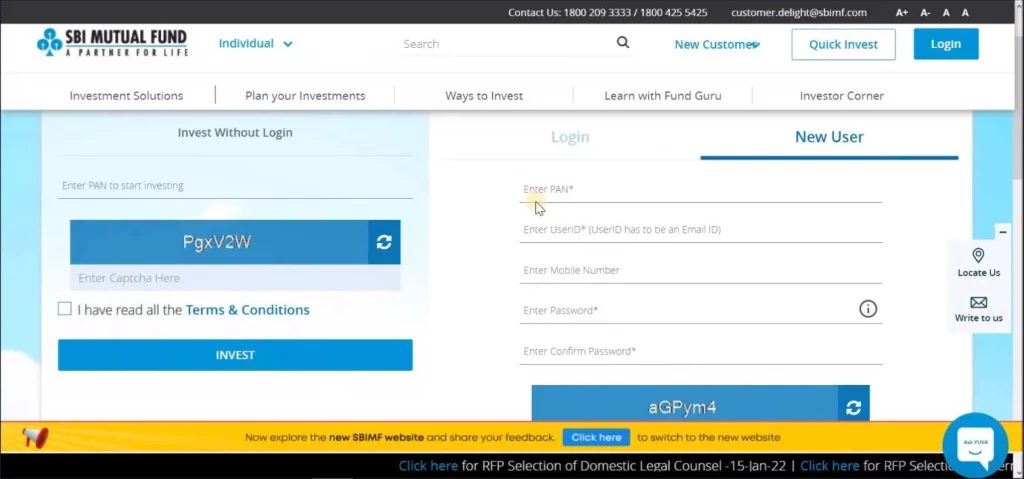This screenshot has width=1024, height=479.
Task: Open the Write to us envelope icon
Action: point(978,303)
